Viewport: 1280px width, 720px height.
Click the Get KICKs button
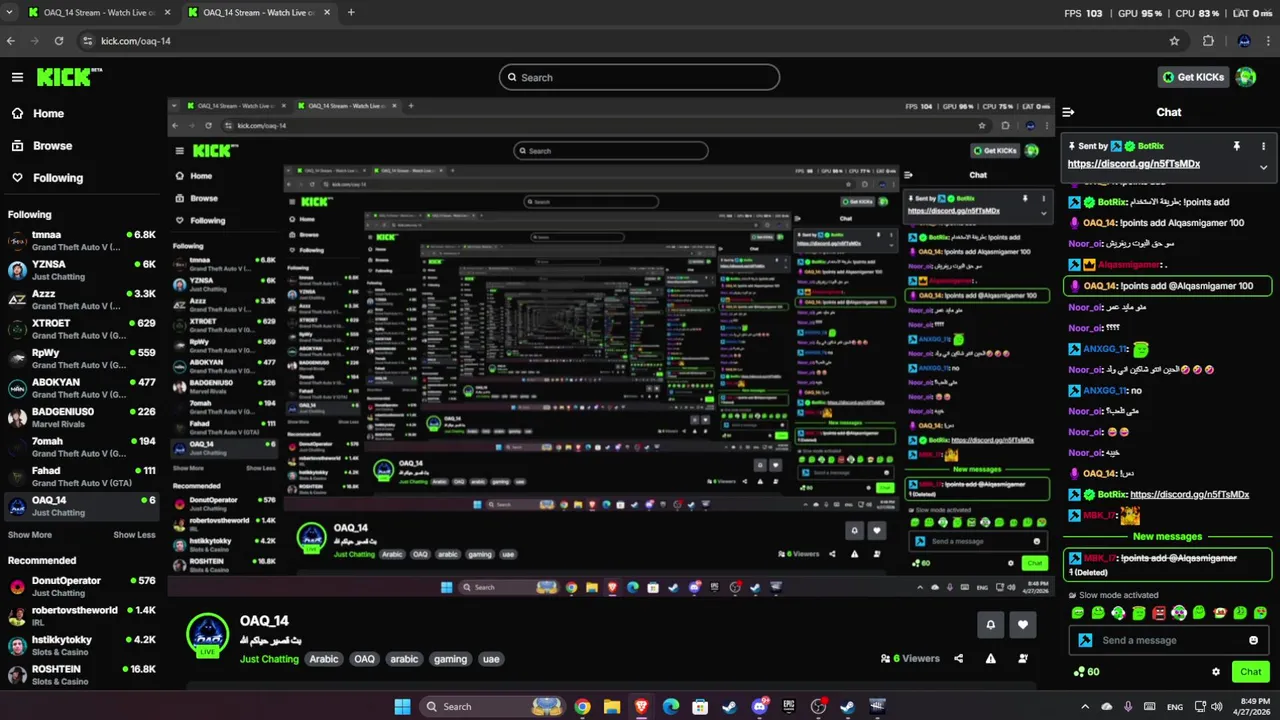[x=1192, y=77]
